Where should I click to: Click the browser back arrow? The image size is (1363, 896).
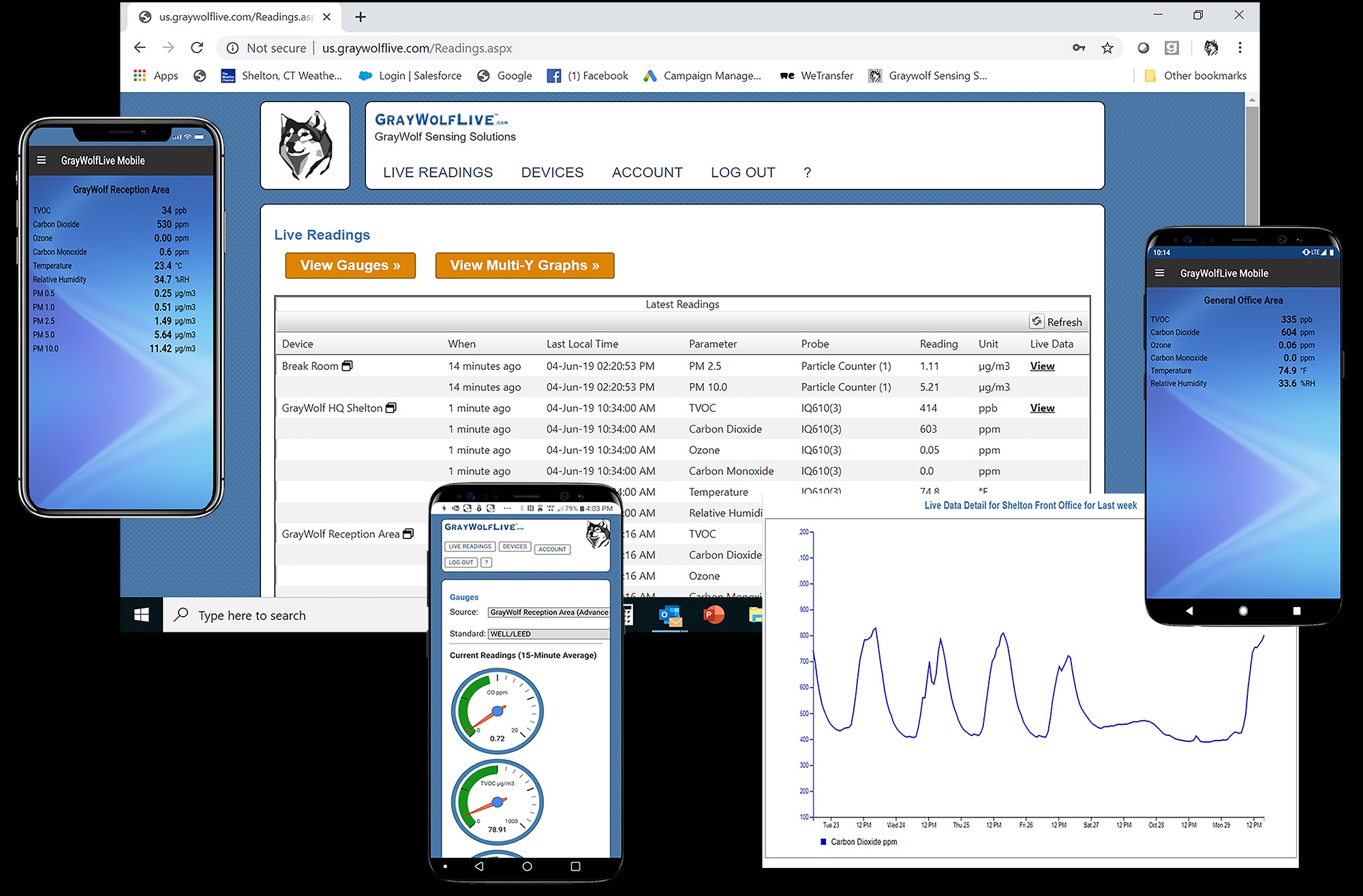[140, 48]
